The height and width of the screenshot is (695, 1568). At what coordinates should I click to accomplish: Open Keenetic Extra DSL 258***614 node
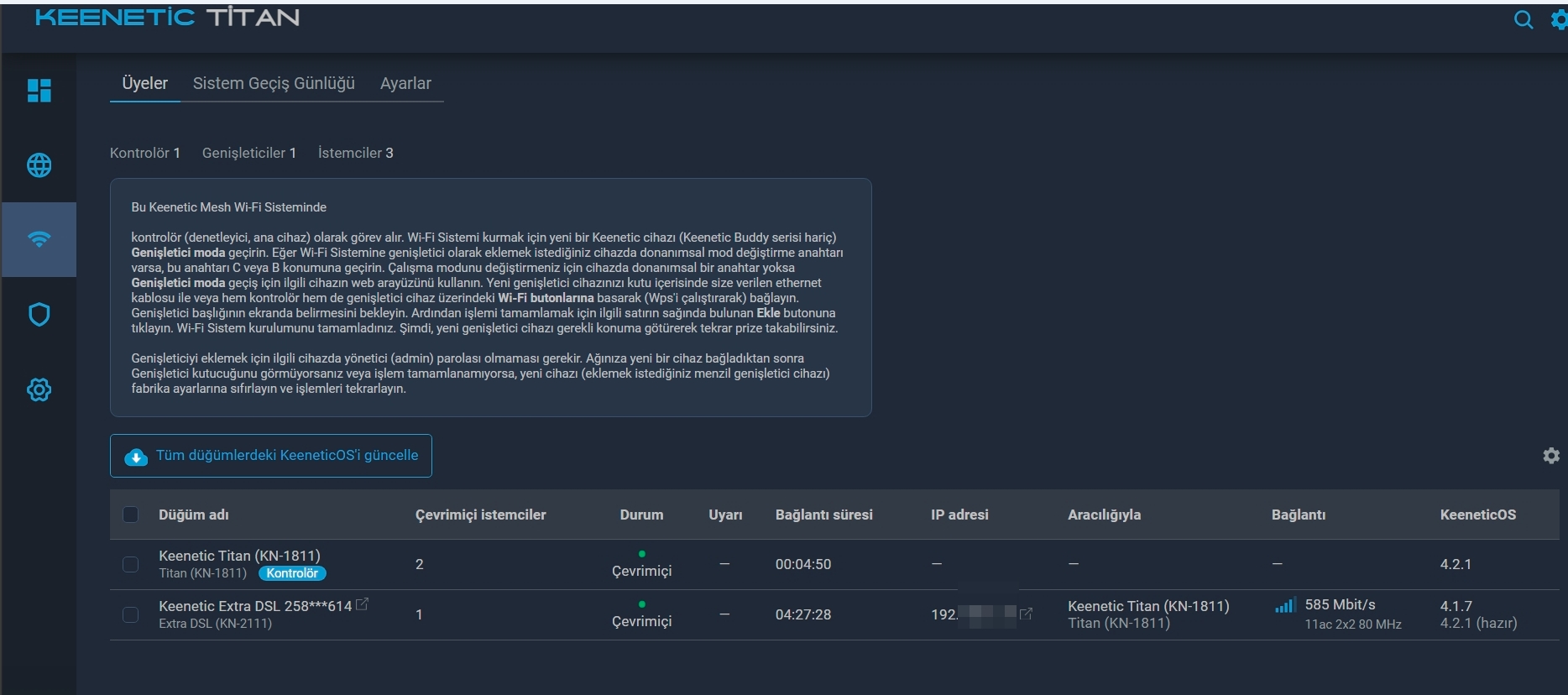click(255, 606)
